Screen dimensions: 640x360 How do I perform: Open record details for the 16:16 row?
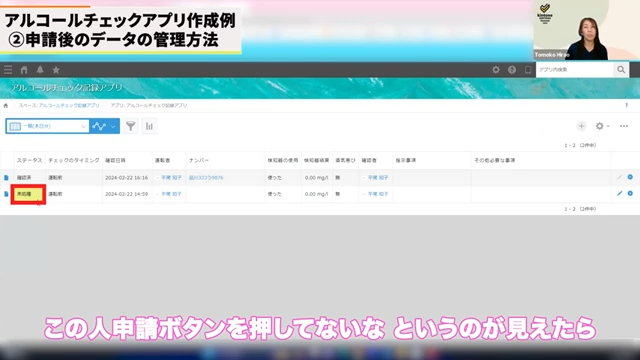click(6, 178)
